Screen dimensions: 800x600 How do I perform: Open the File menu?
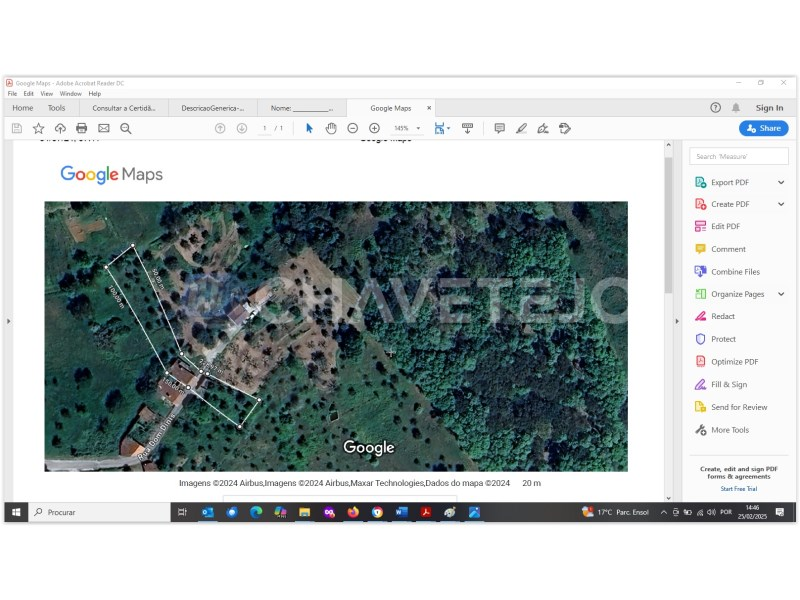[12, 94]
